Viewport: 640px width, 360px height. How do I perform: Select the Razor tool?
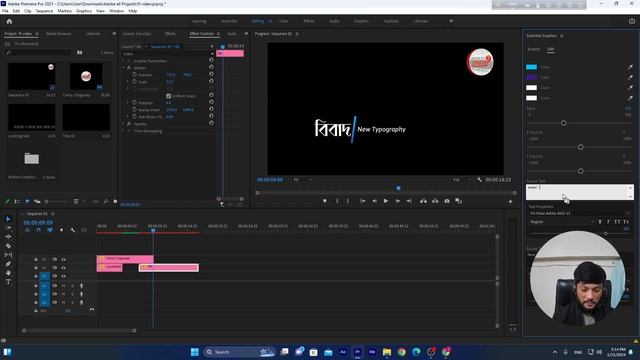(8, 246)
